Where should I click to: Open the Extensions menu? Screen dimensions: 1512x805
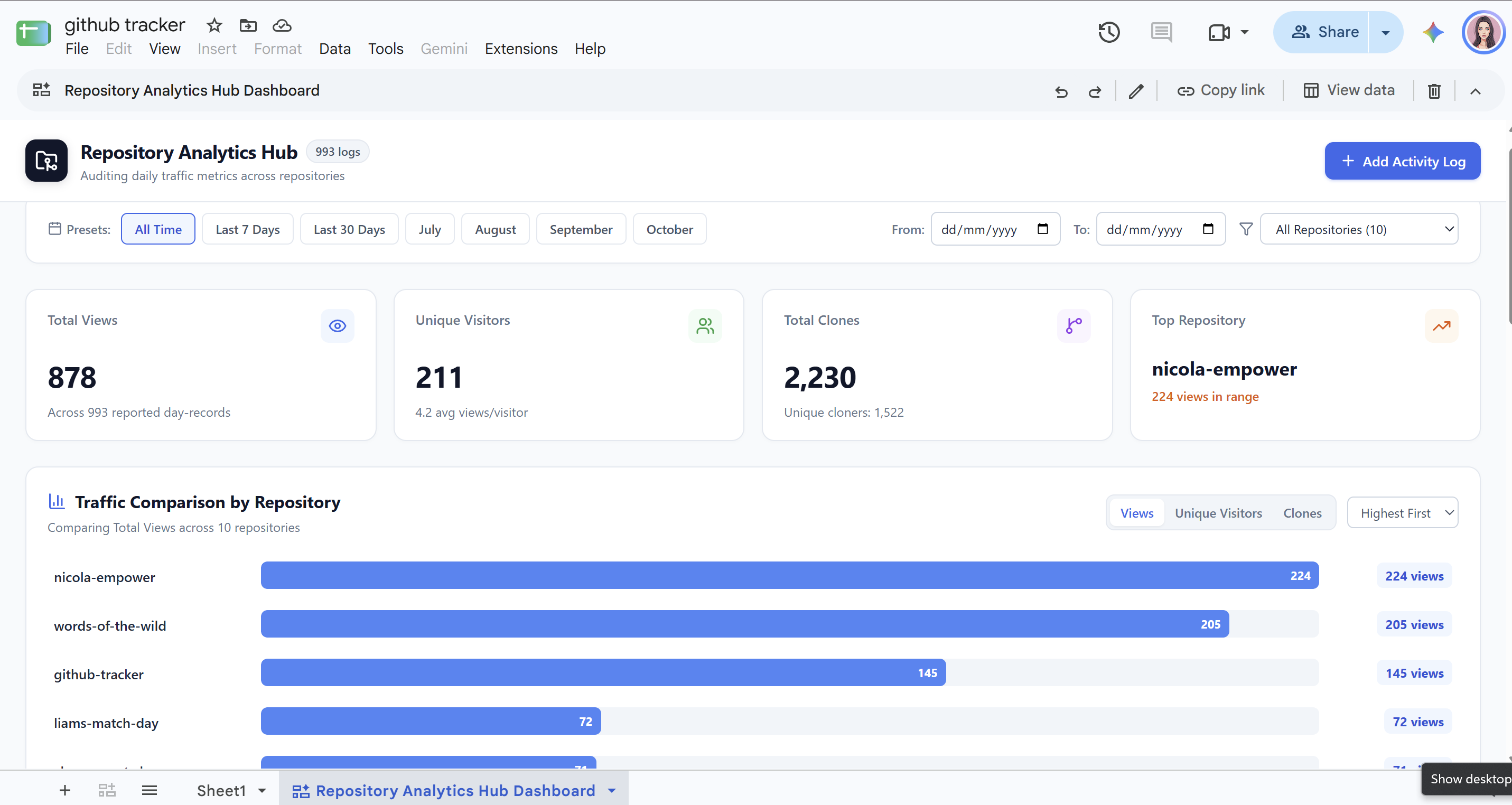pos(520,49)
